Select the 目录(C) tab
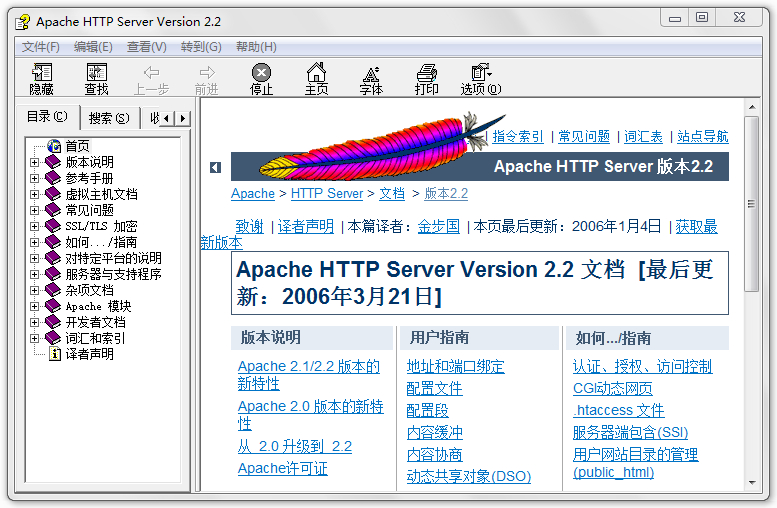777x508 pixels. click(47, 116)
